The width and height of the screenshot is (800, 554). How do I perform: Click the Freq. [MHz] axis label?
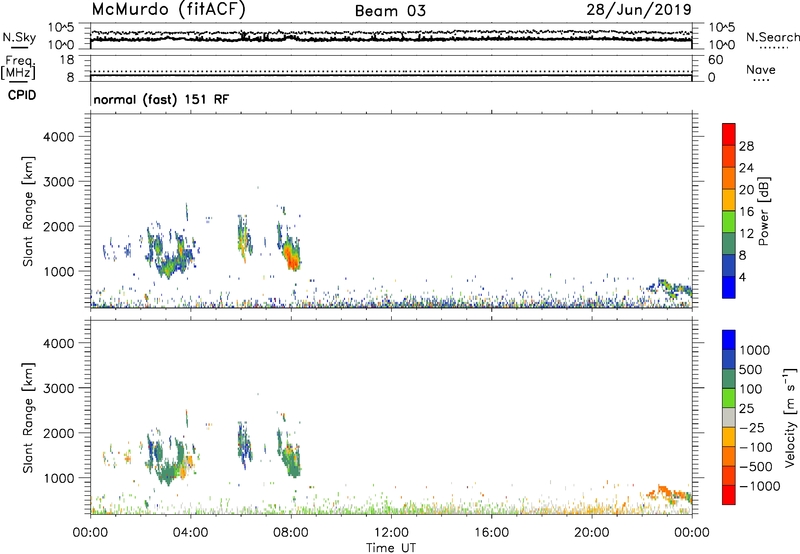18,67
